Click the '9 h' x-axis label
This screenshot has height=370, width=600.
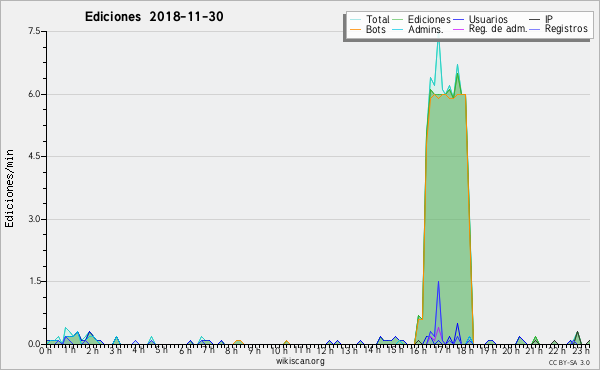pos(254,351)
